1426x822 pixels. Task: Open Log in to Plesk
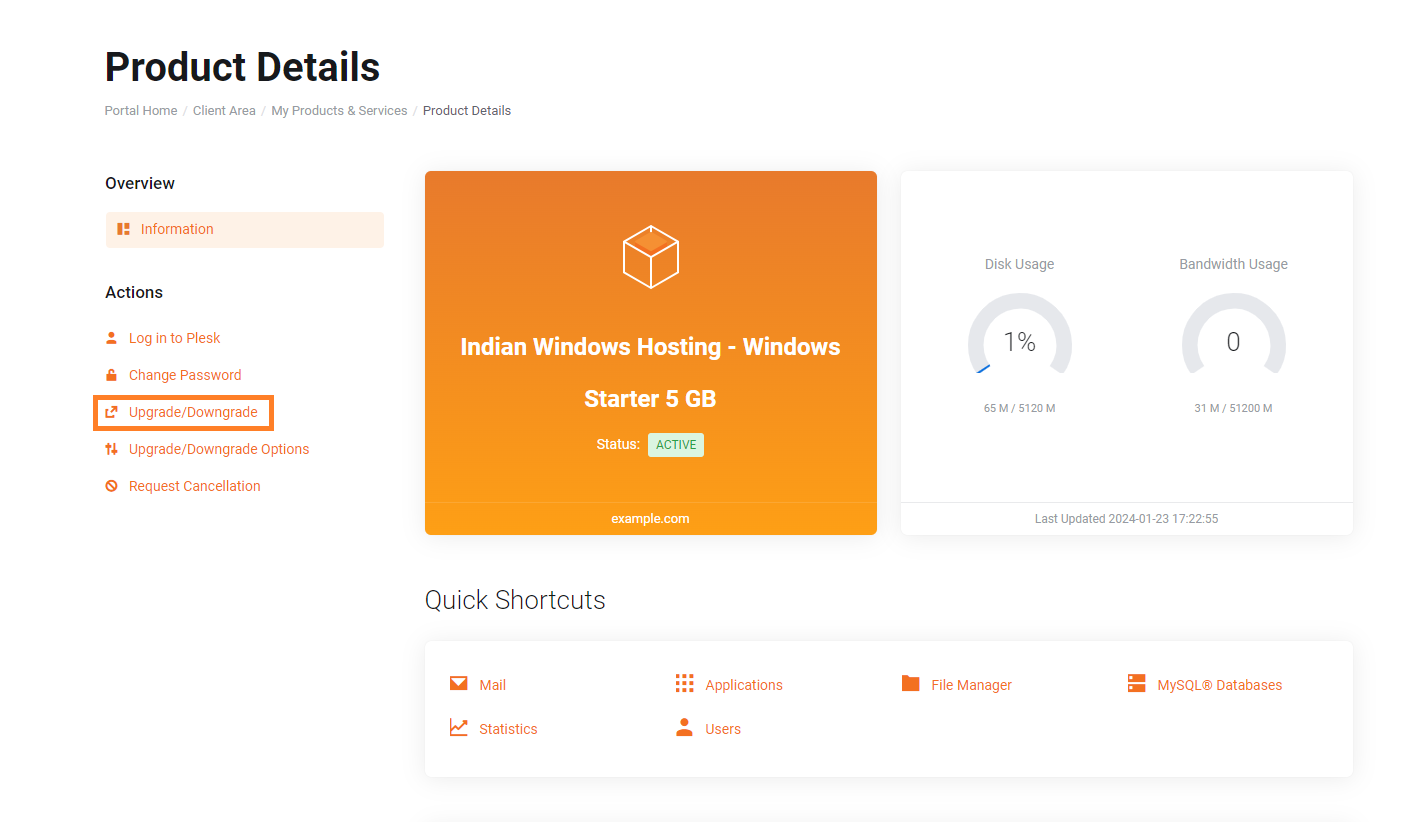point(174,338)
